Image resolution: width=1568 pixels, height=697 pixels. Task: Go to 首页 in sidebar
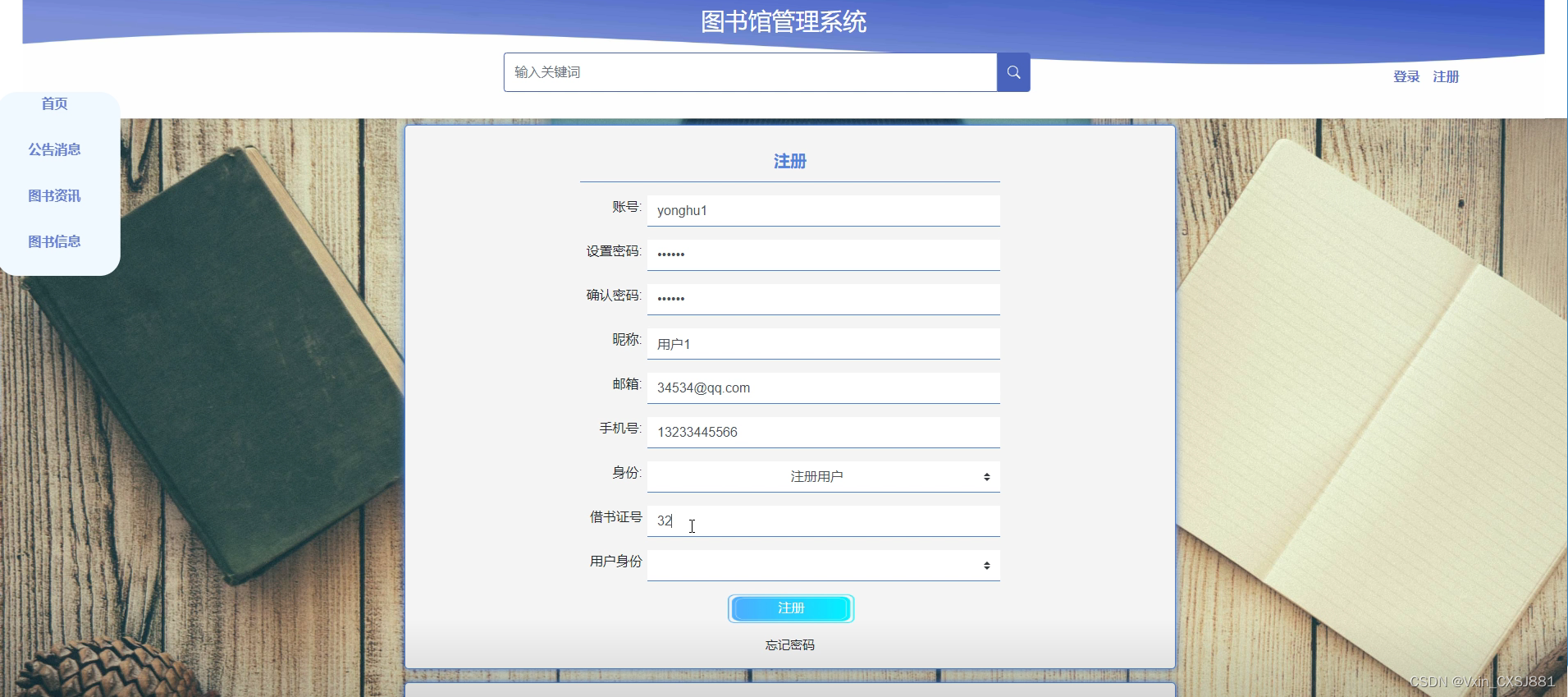pyautogui.click(x=55, y=103)
